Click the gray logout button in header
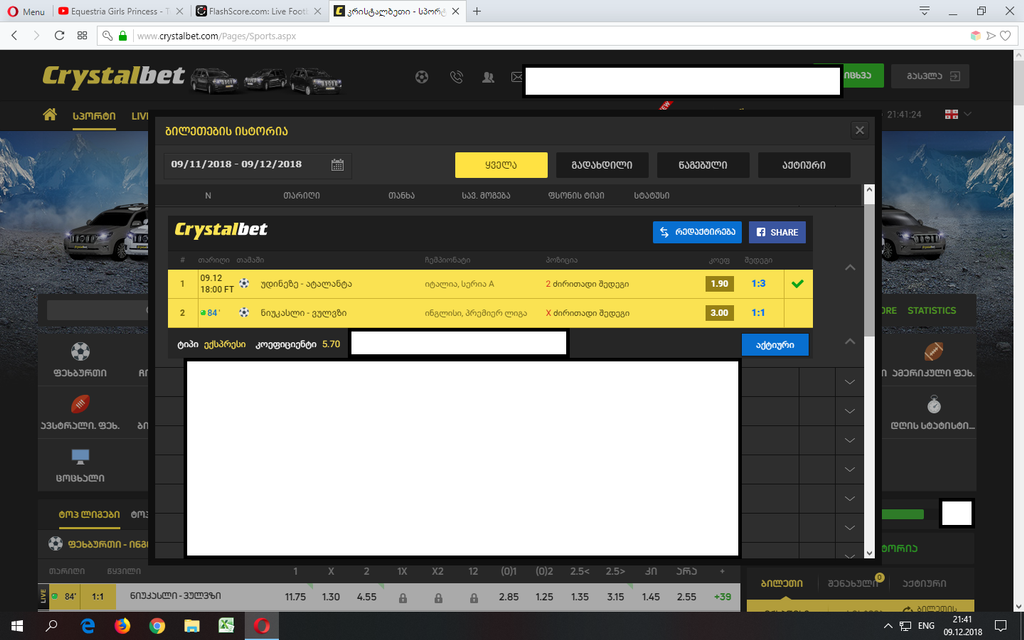This screenshot has height=640, width=1024. [930, 76]
